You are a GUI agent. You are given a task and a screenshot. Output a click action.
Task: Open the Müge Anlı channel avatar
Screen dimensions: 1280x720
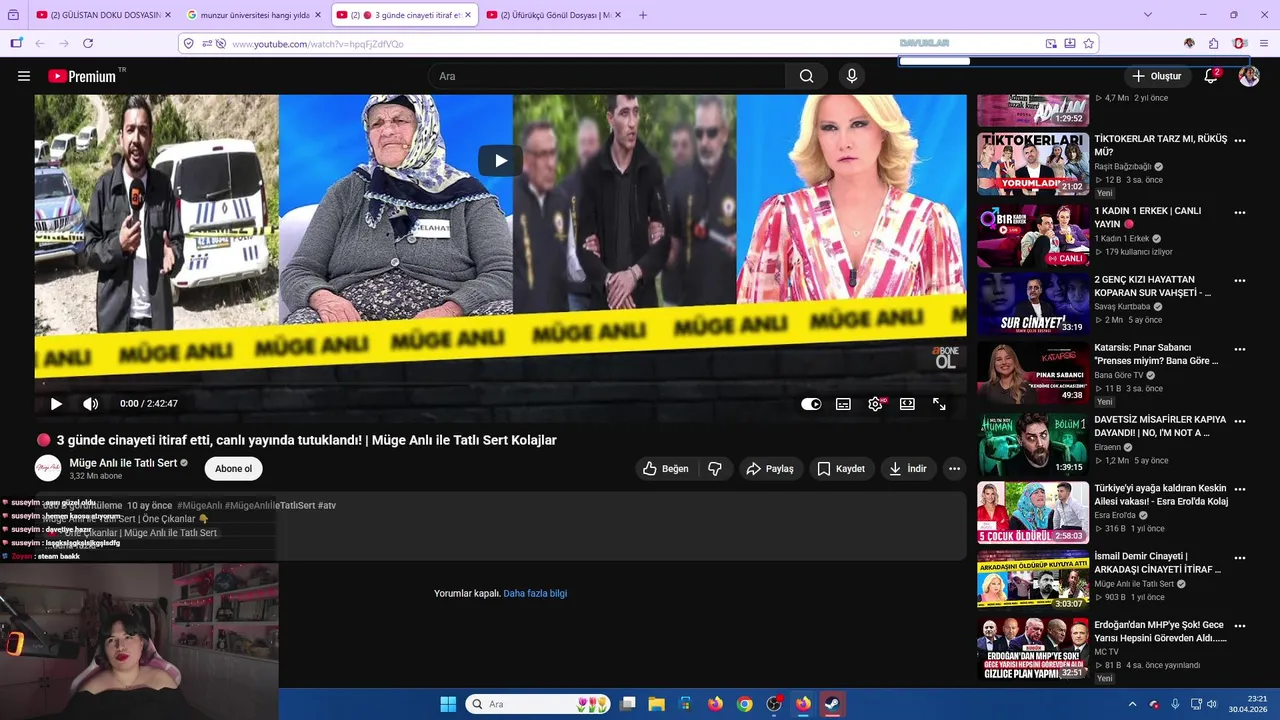48,468
